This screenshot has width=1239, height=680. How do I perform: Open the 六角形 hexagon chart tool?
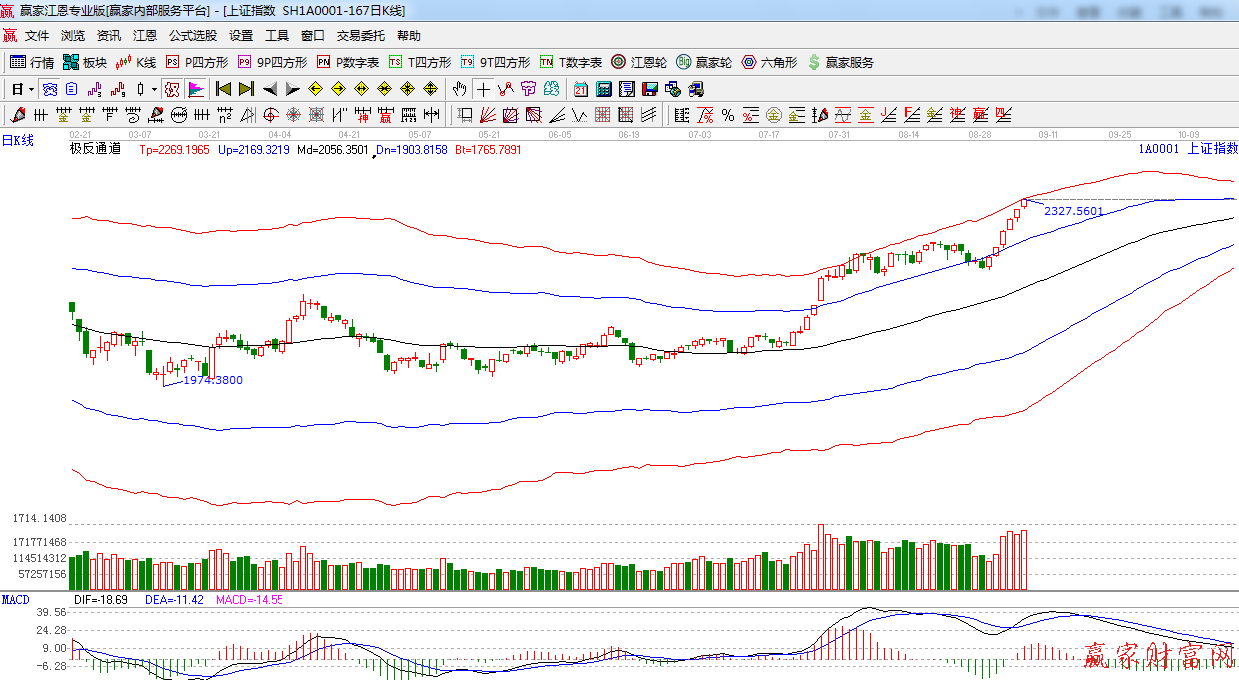tap(769, 62)
